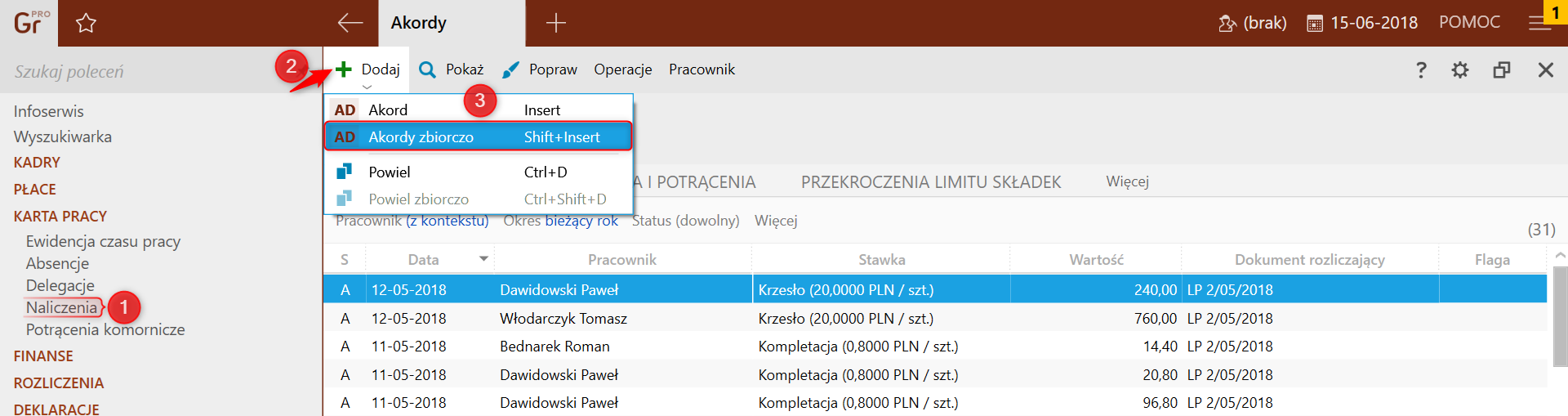
Task: Change the Pracownik (z kontekstu) filter
Action: point(412,221)
